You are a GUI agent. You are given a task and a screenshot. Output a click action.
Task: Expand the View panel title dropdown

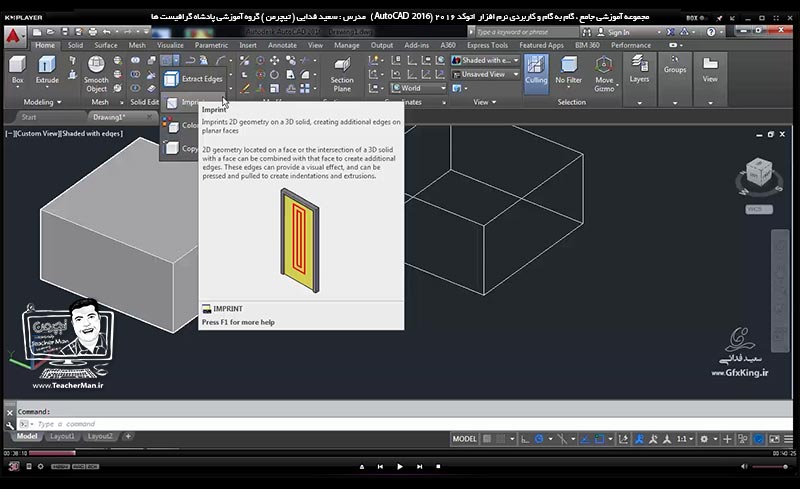point(485,102)
